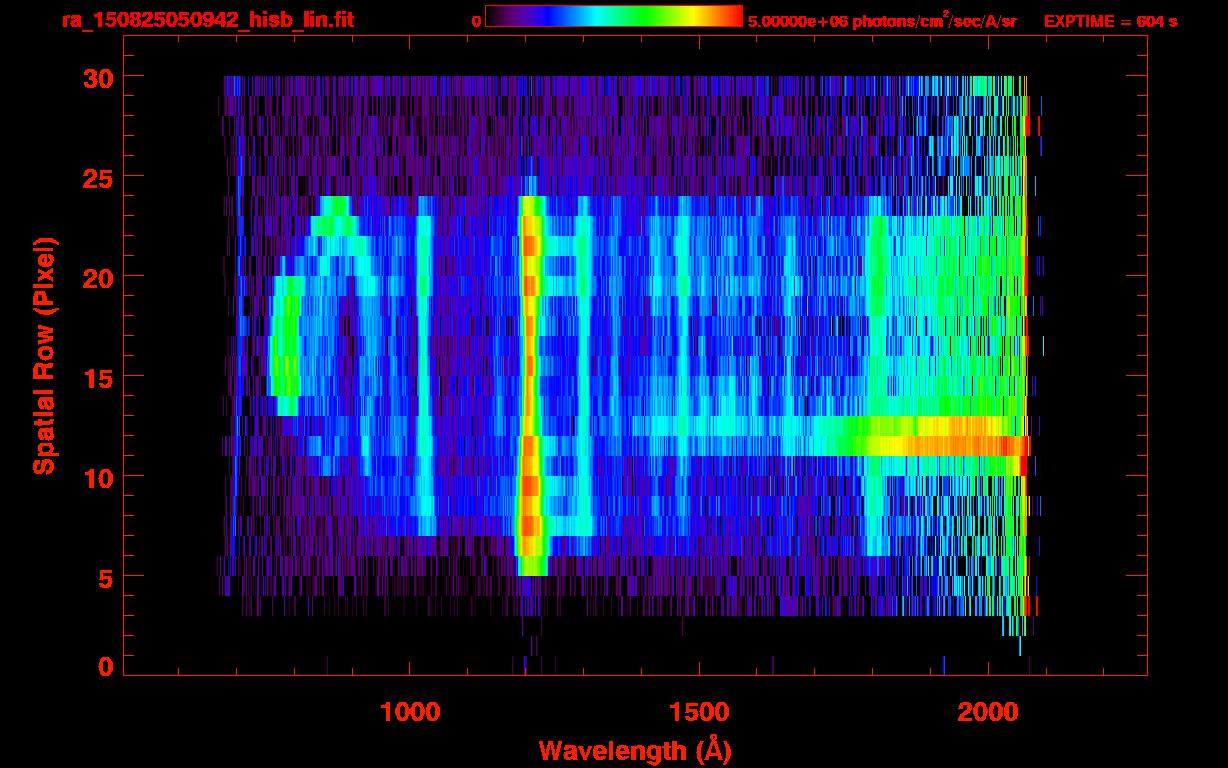Click the bright orange Lyman-alpha line near 1216 Å
This screenshot has width=1228, height=768.
pyautogui.click(x=531, y=385)
